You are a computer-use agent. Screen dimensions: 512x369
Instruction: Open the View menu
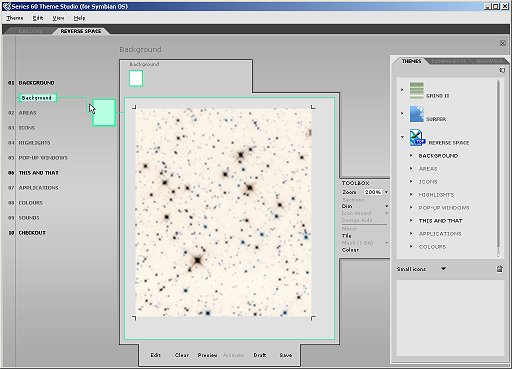tap(58, 18)
